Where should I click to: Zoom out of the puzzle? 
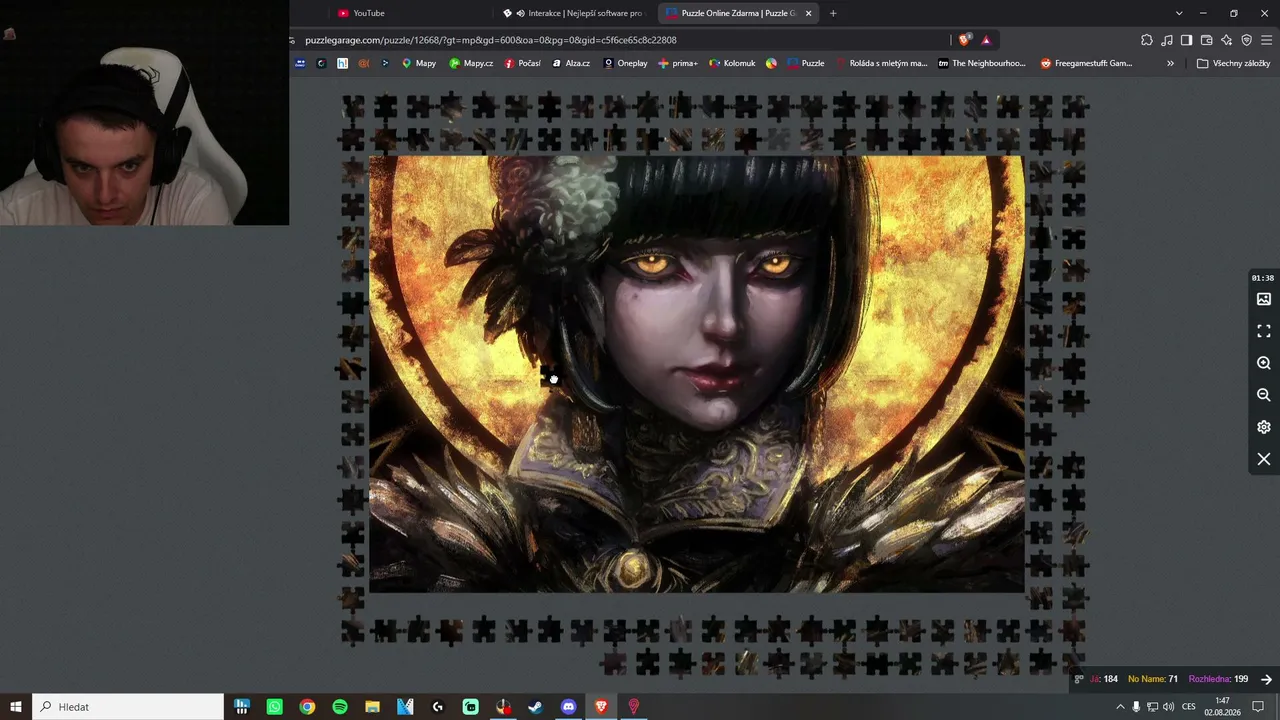tap(1264, 395)
